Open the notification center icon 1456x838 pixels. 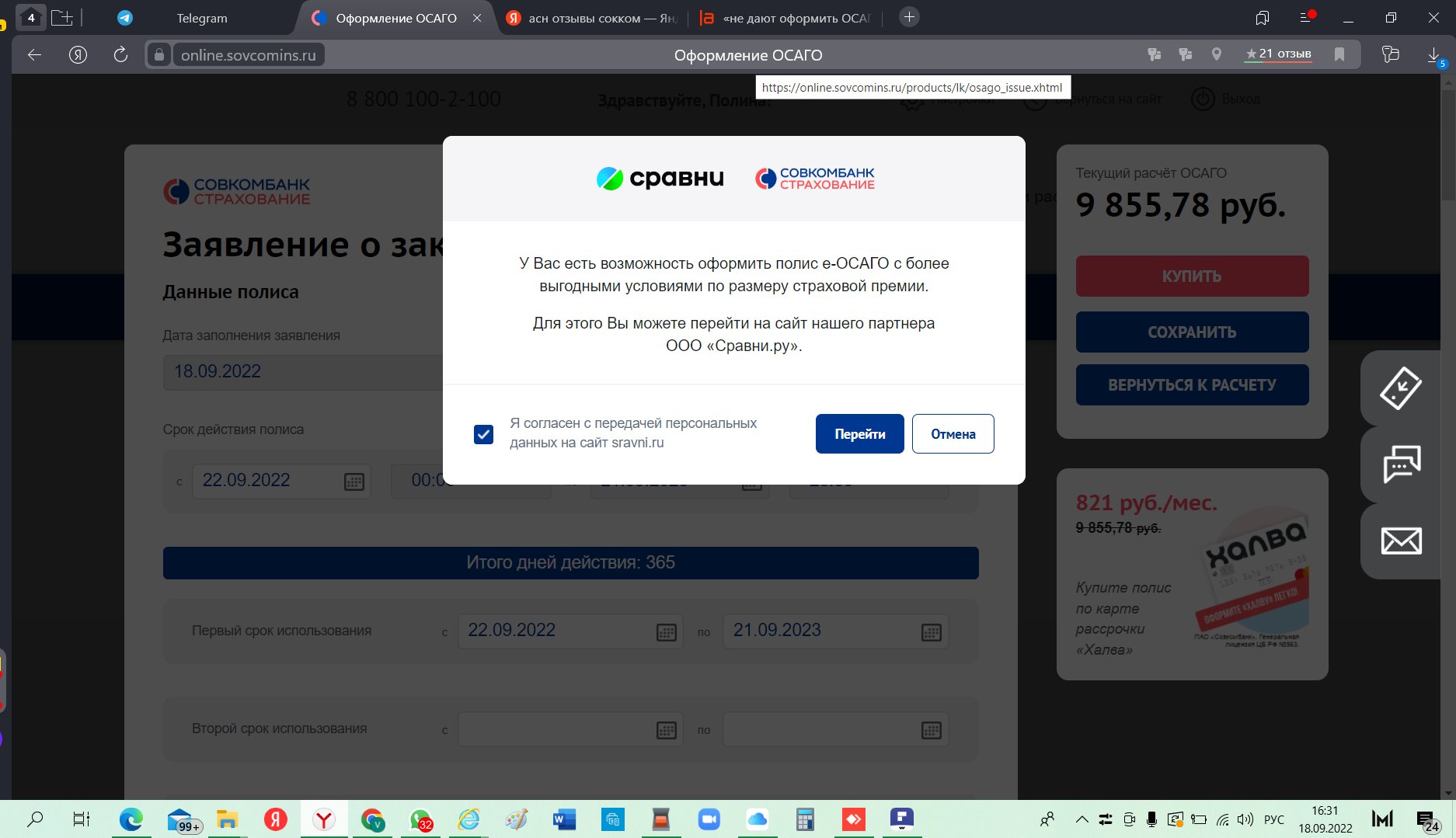[x=1426, y=819]
